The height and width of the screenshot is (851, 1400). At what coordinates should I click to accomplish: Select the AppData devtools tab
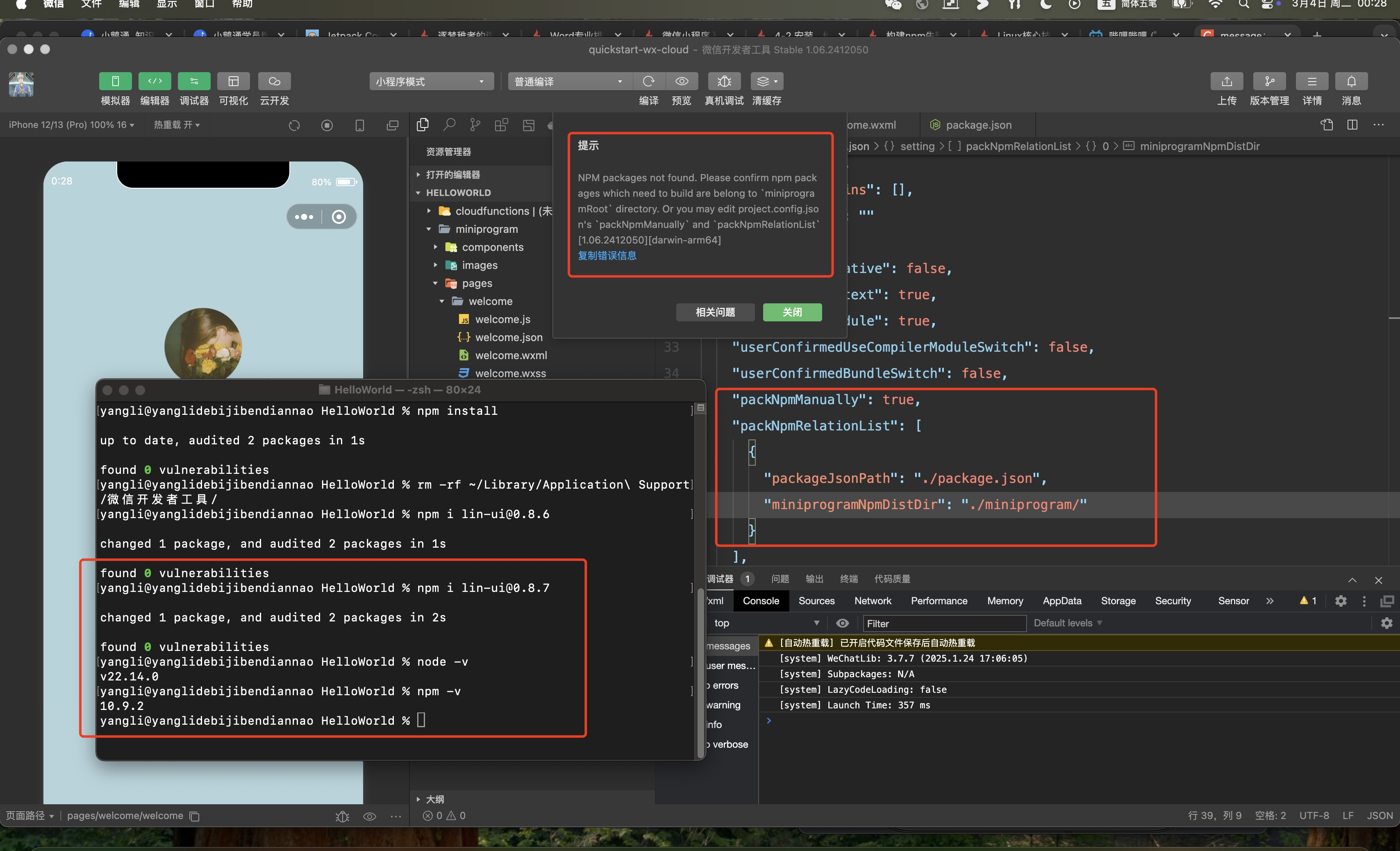coord(1062,601)
